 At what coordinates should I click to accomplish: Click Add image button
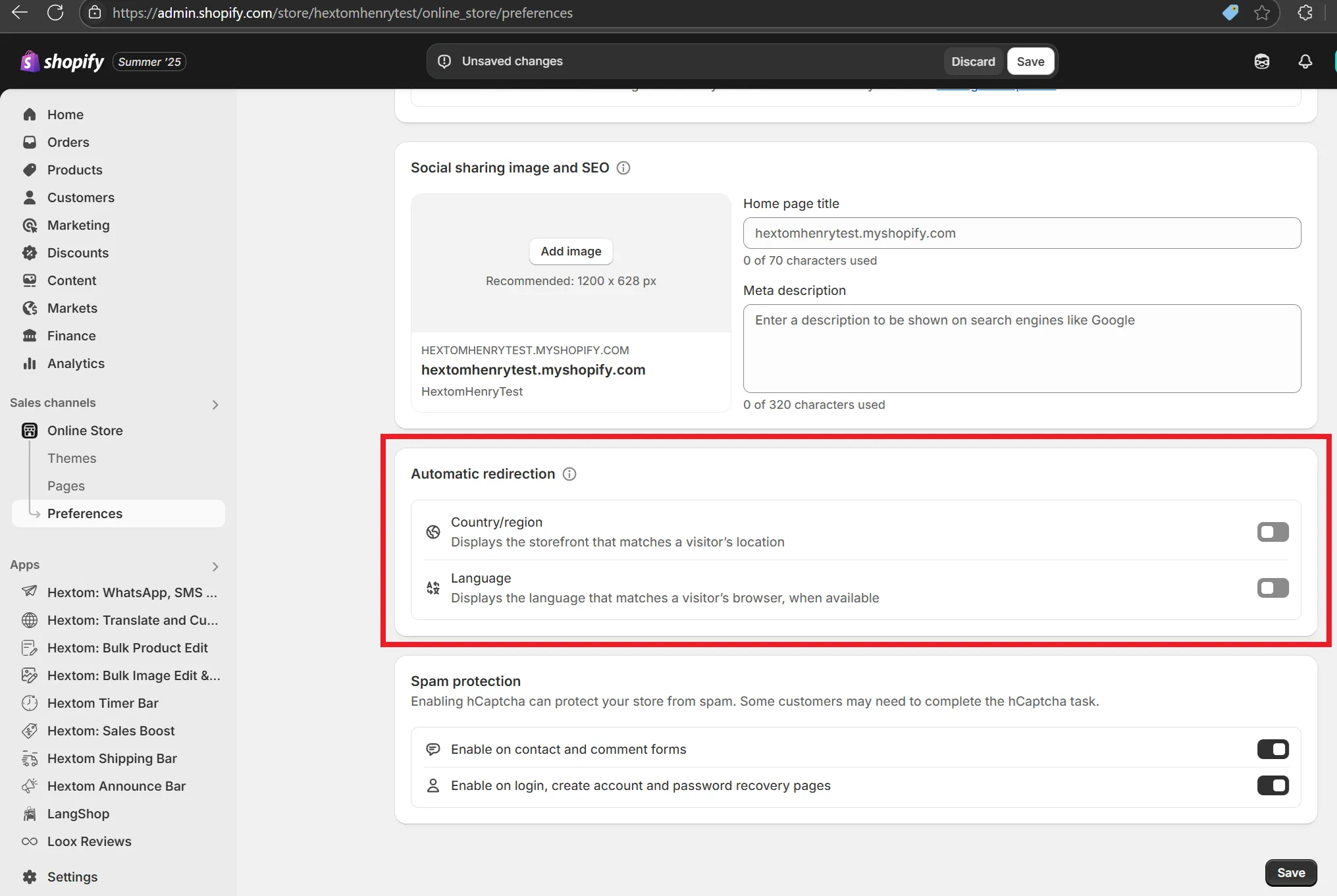click(x=571, y=251)
